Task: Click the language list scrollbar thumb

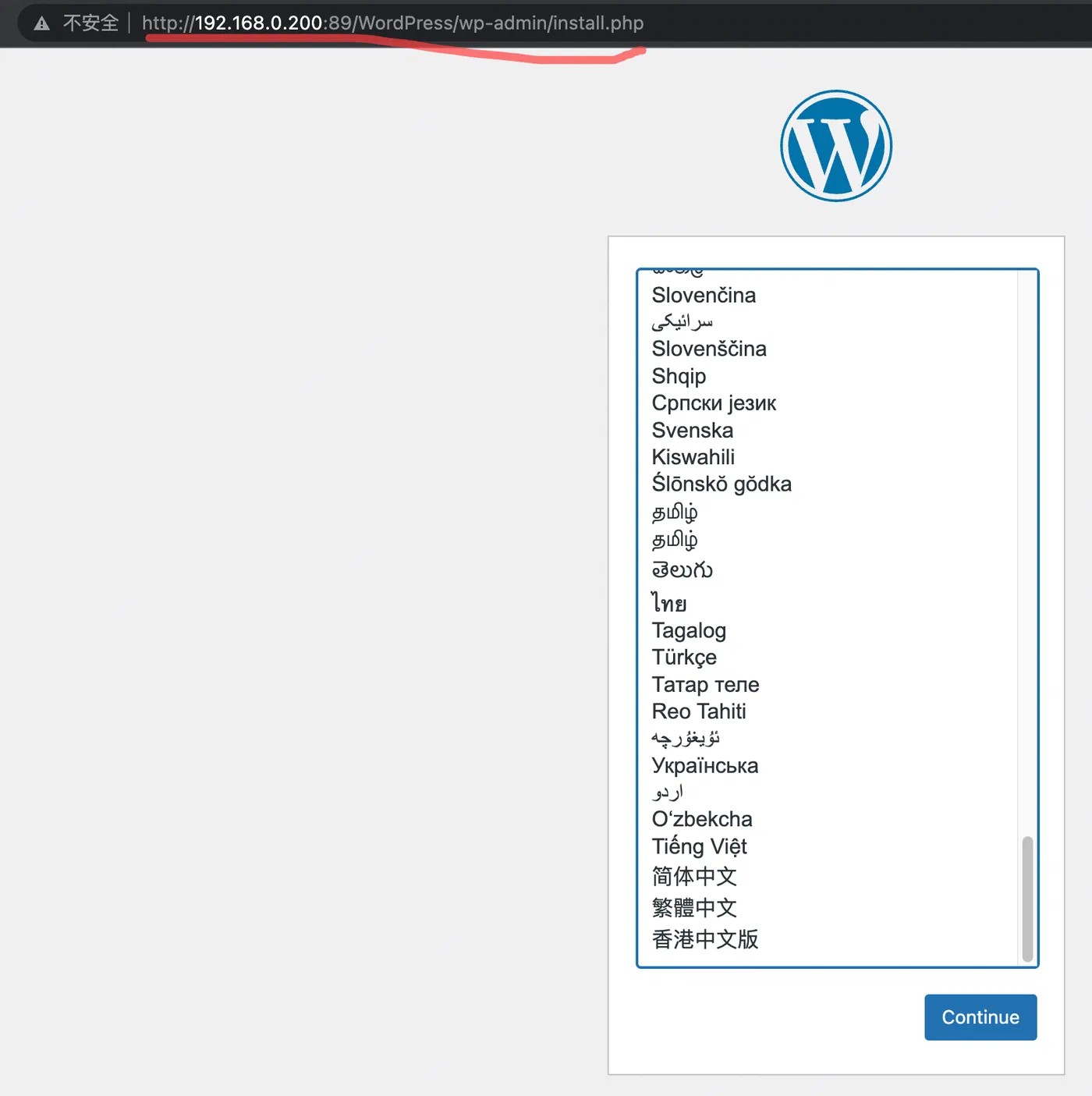Action: point(1027,899)
